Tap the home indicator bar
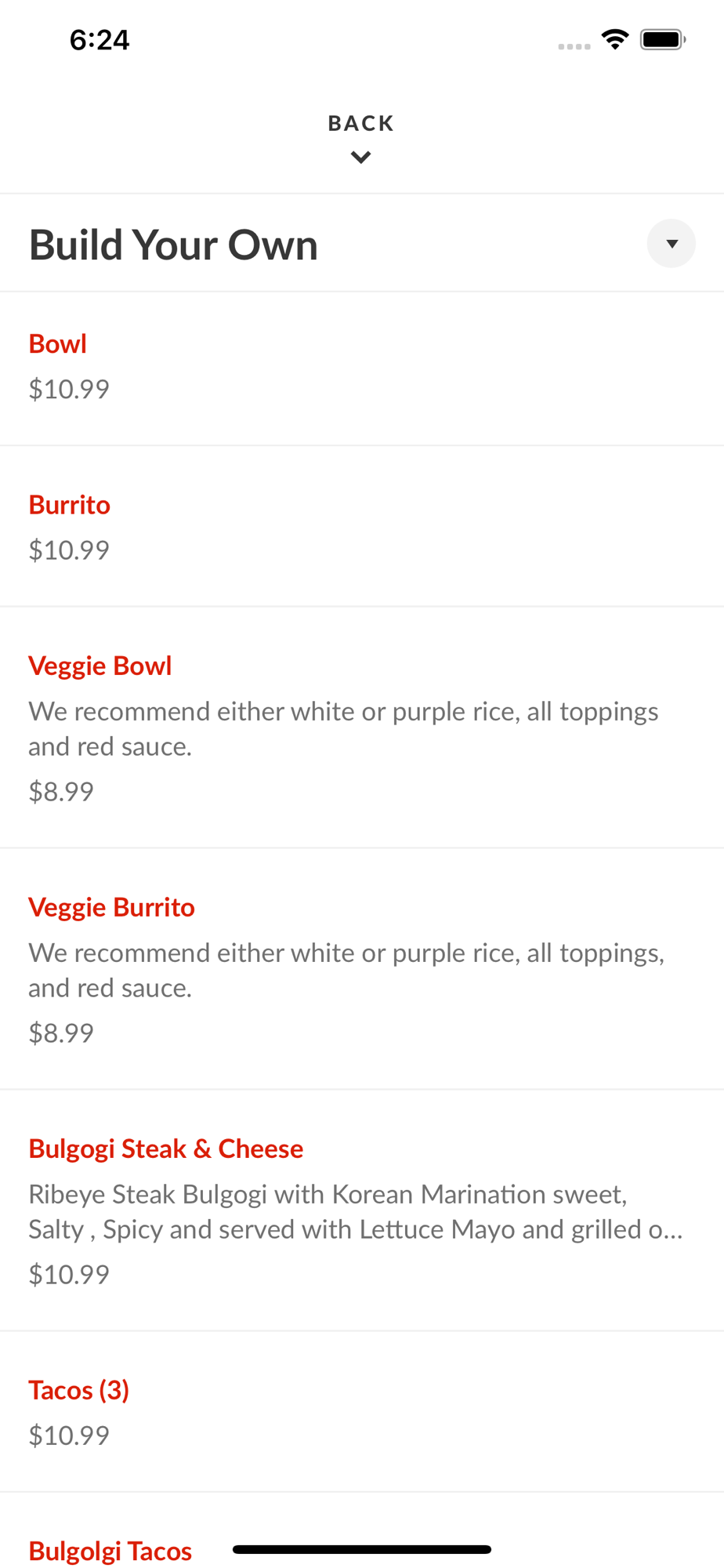This screenshot has width=724, height=1568. click(362, 1549)
